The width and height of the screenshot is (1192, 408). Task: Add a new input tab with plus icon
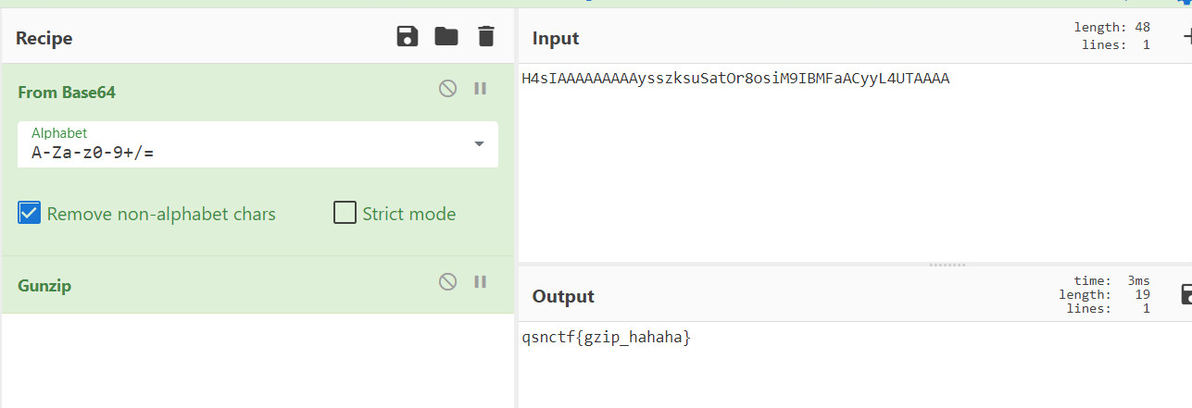[x=1187, y=37]
